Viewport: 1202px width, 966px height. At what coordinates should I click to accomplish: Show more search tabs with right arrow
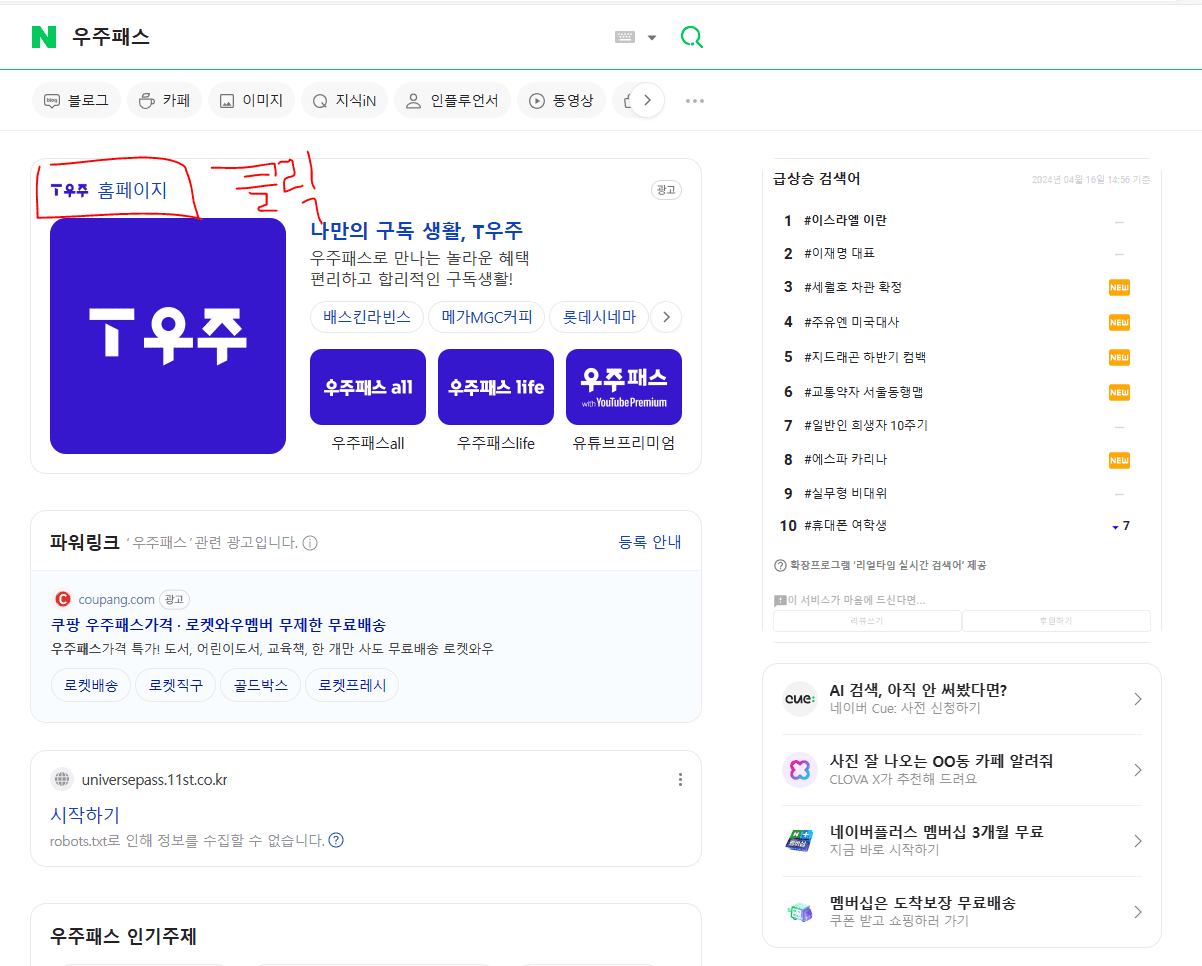point(648,100)
